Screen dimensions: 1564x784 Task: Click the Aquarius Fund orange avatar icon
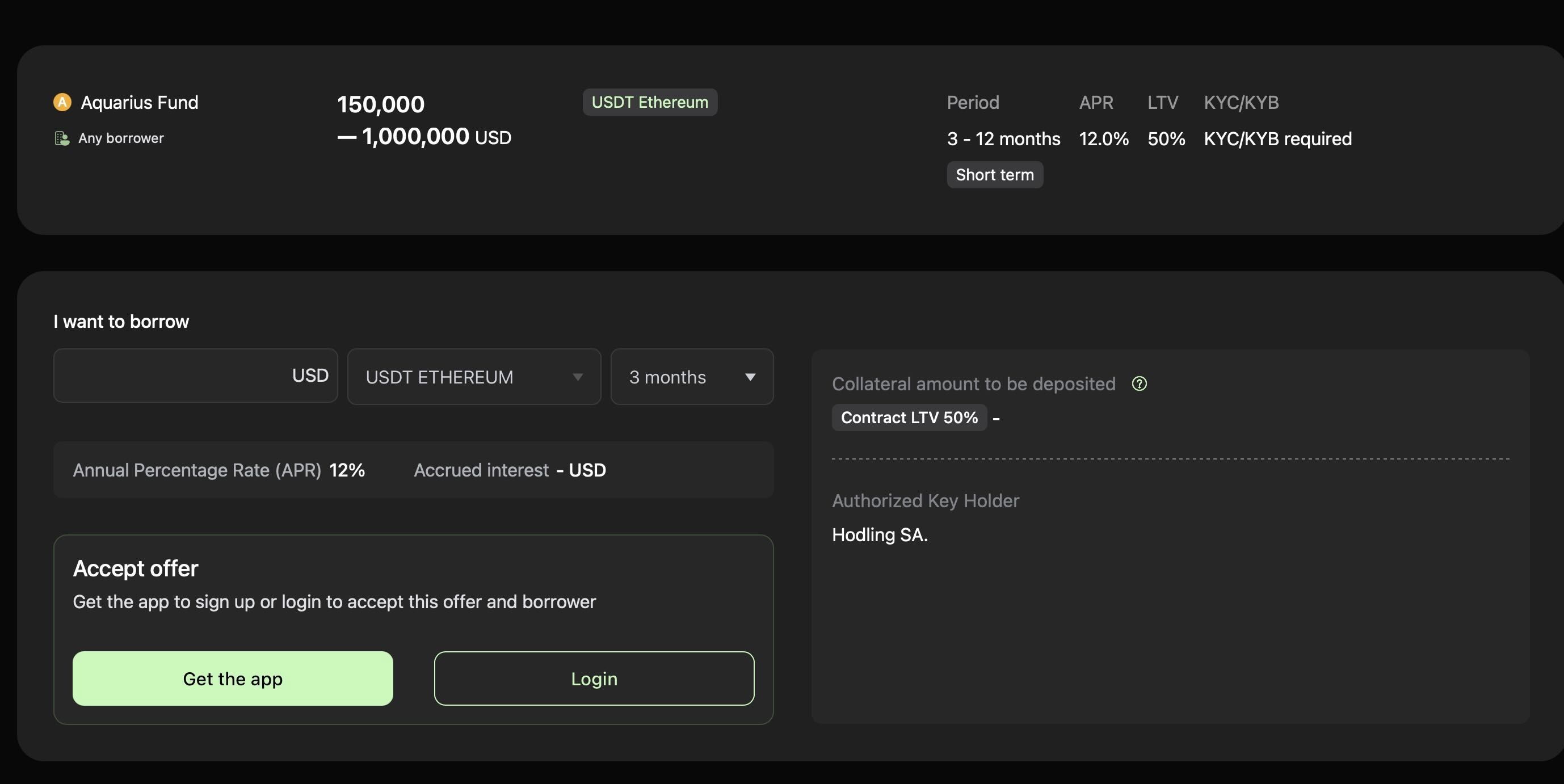(62, 102)
